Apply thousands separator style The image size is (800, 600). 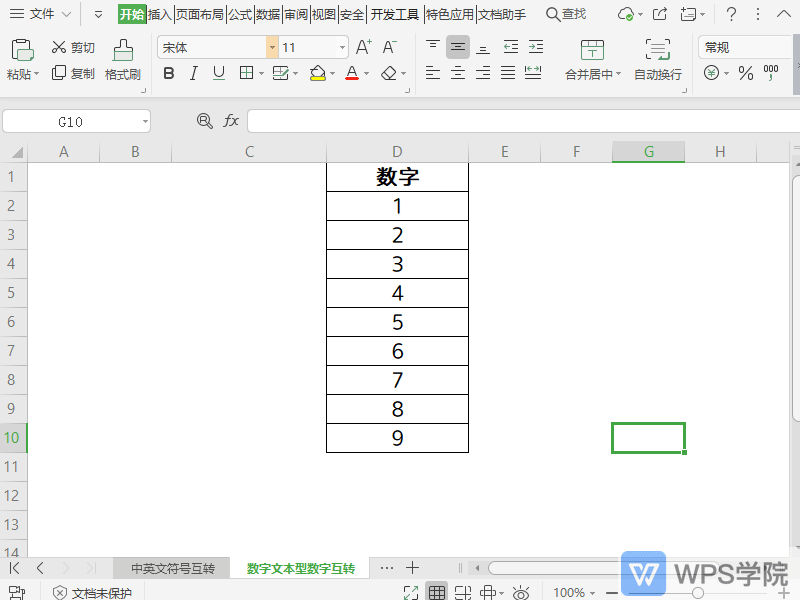pos(771,73)
